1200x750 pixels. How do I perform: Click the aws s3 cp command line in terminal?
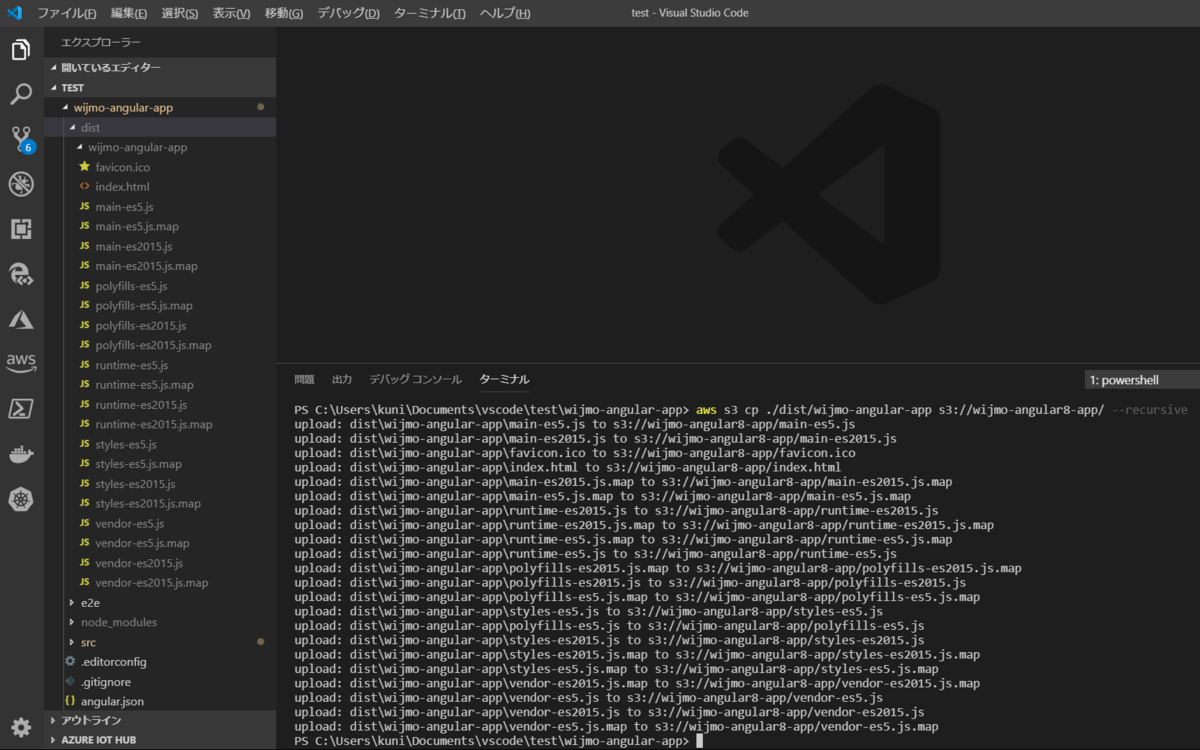tap(740, 410)
